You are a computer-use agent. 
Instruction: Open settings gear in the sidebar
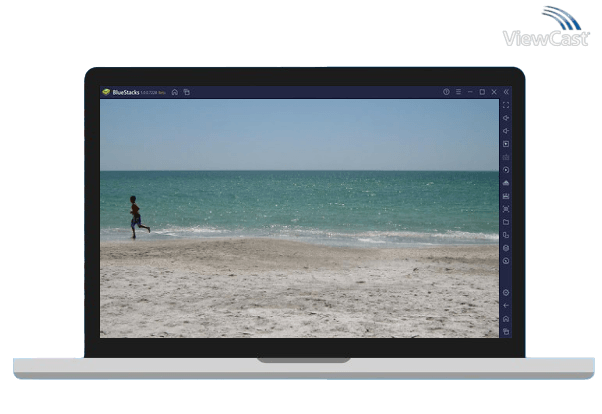[506, 292]
